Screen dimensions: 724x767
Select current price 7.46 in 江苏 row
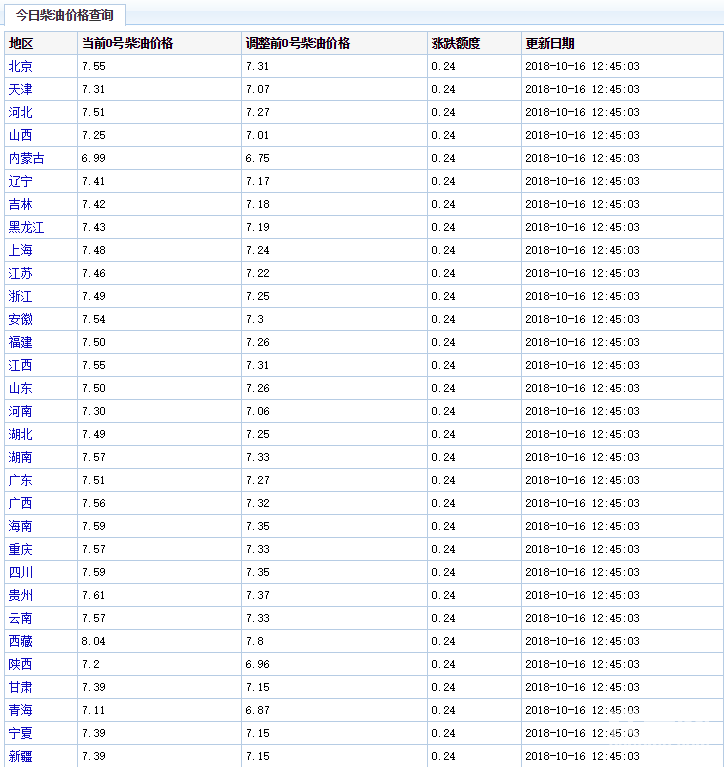(x=93, y=273)
